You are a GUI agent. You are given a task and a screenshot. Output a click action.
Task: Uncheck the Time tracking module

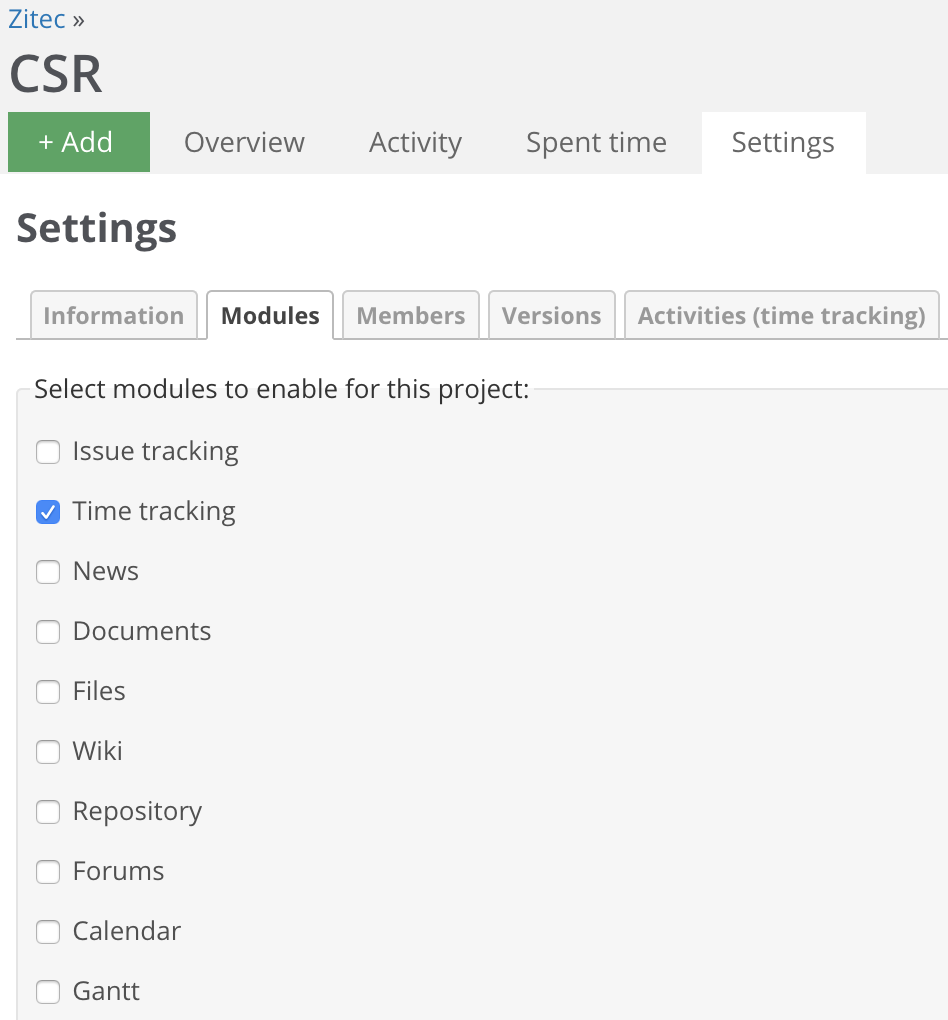[x=47, y=512]
